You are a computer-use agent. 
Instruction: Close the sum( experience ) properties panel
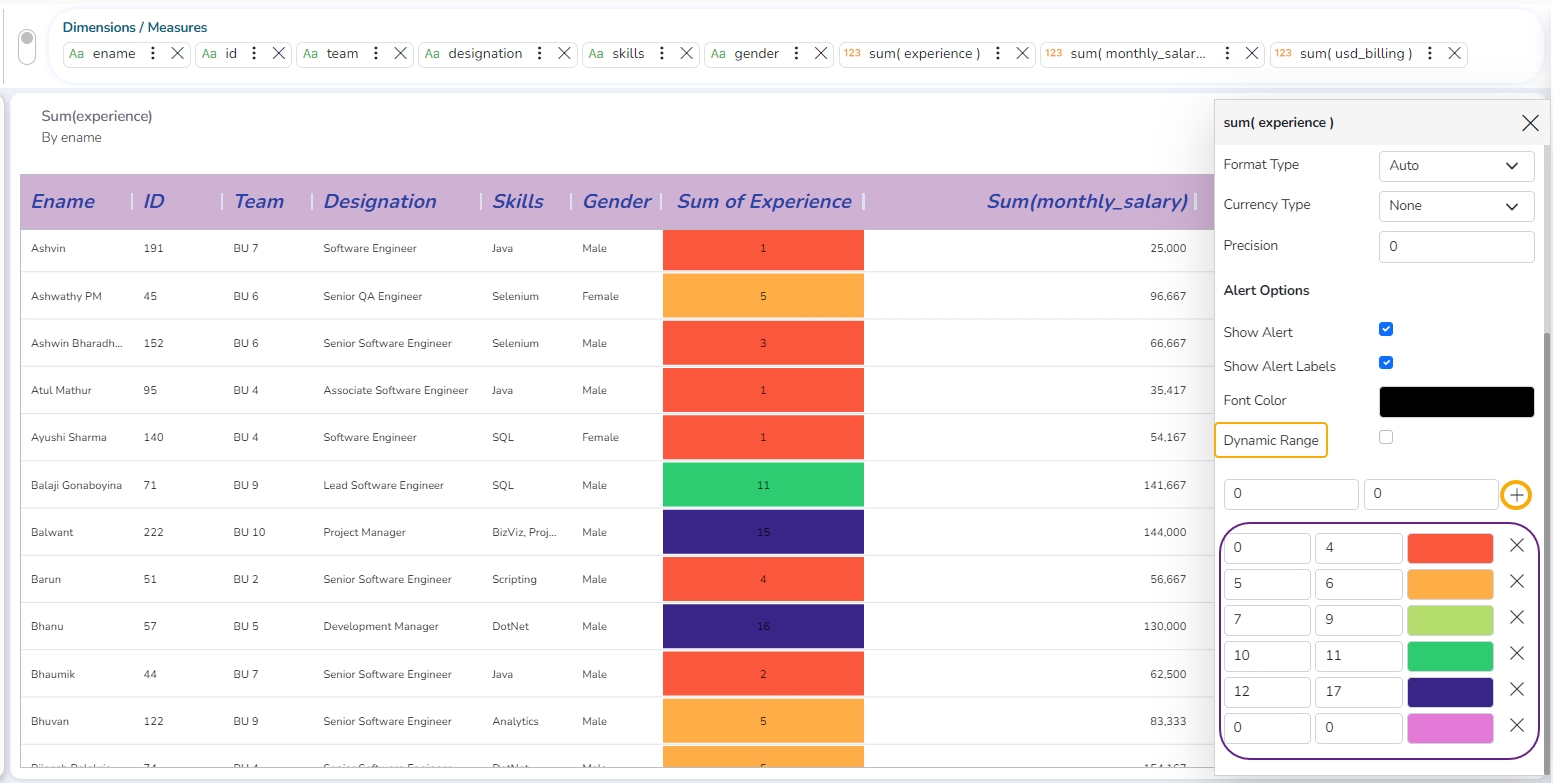click(x=1529, y=123)
